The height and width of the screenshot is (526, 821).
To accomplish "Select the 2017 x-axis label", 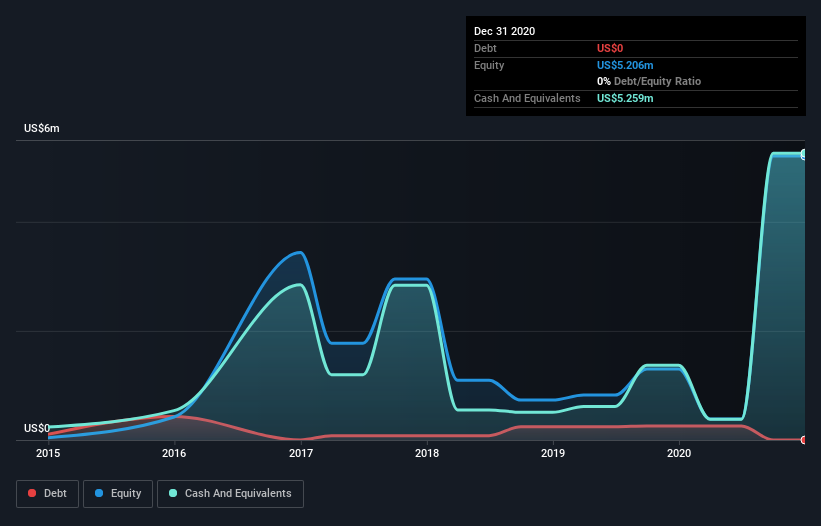I will point(301,453).
